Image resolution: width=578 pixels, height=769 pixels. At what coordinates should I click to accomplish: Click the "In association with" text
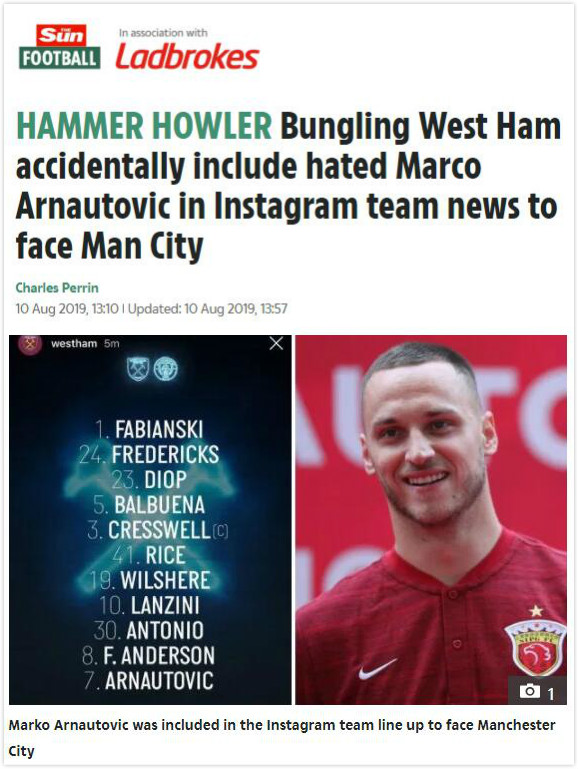coord(163,33)
